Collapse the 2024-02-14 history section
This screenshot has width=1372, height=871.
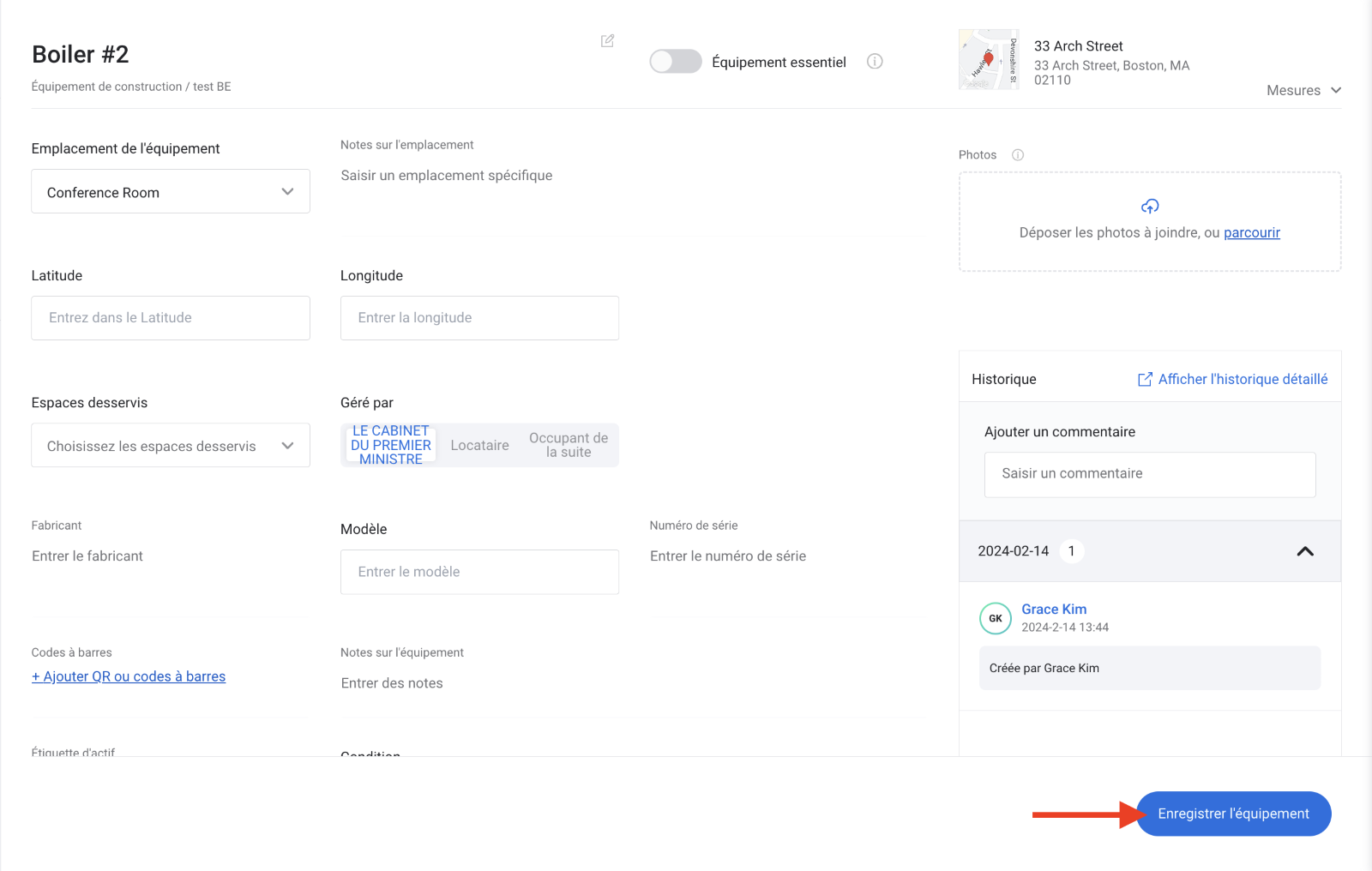pyautogui.click(x=1304, y=551)
